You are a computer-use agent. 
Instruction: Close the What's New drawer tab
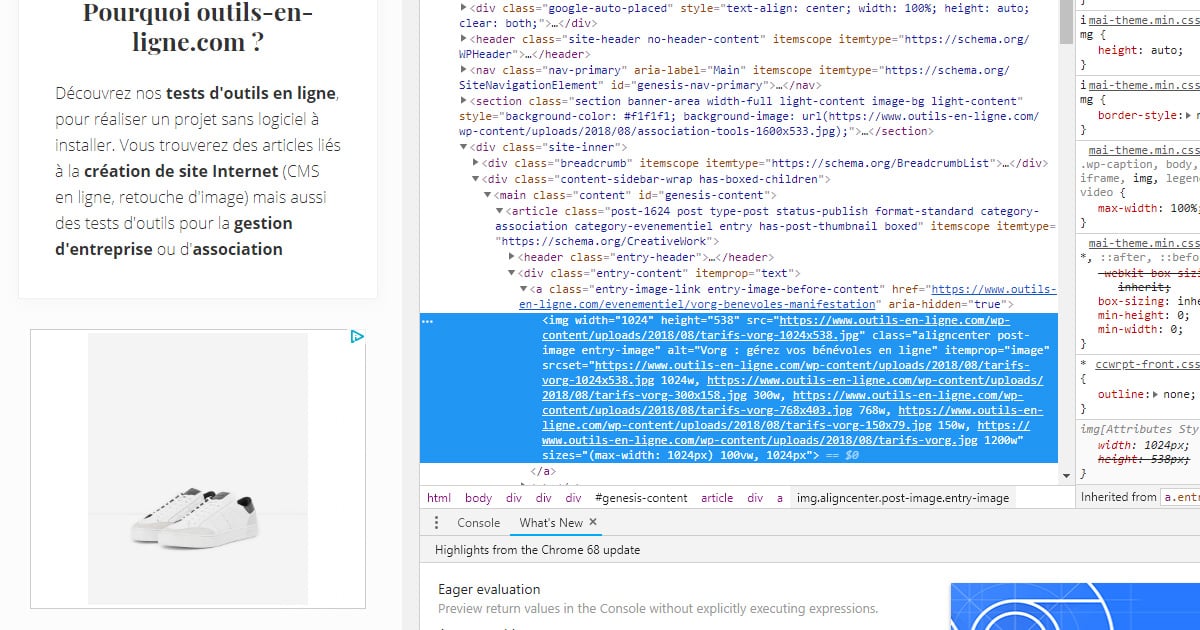point(593,522)
